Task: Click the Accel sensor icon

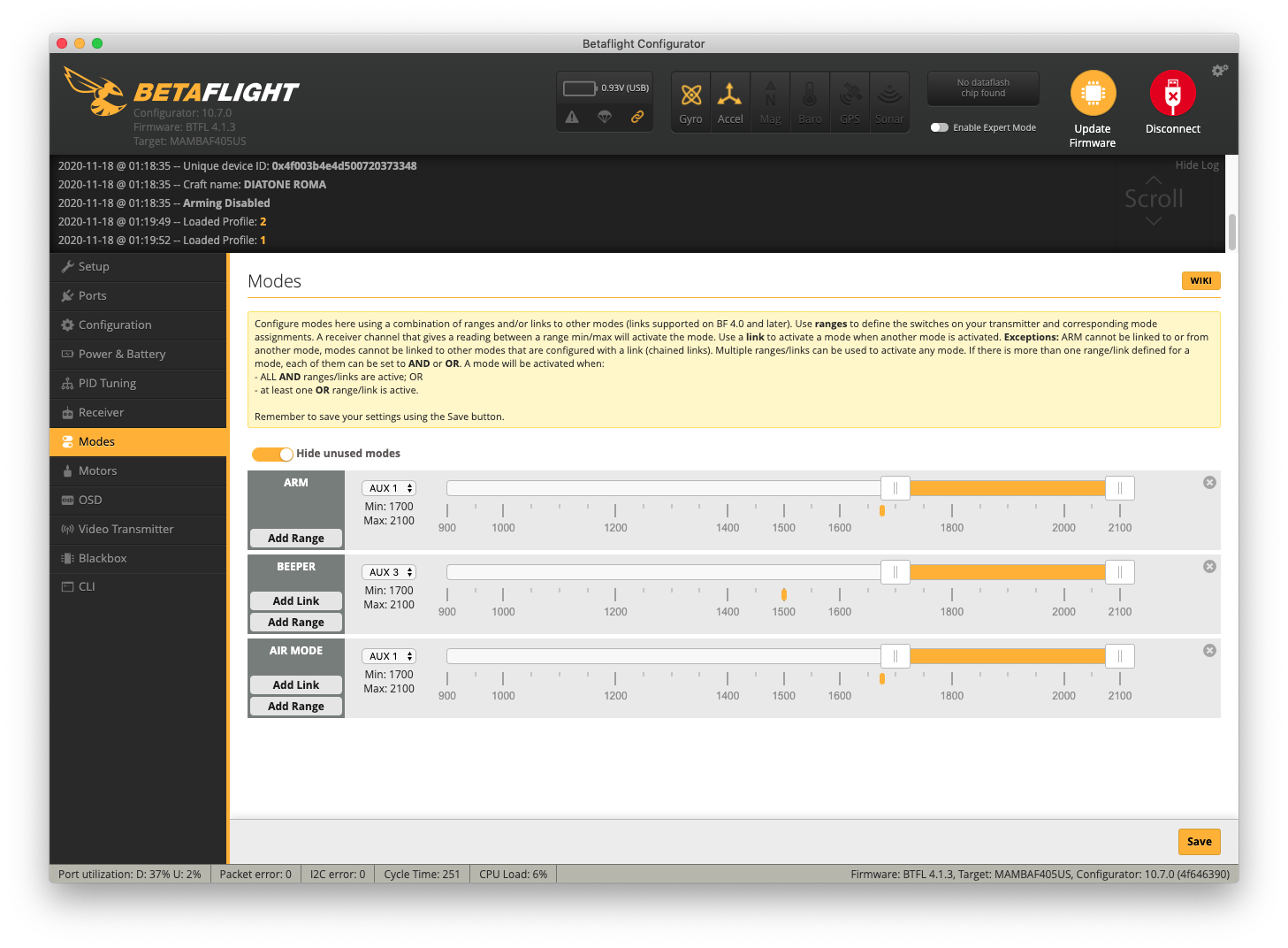Action: click(x=730, y=102)
